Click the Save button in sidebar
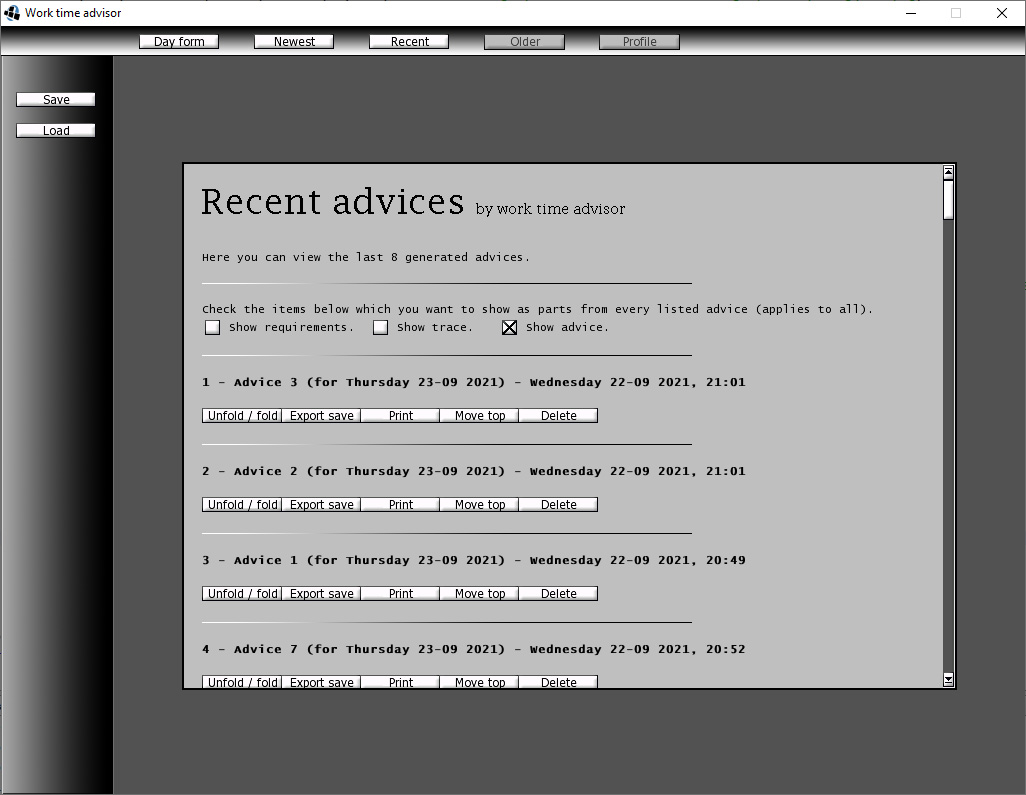Viewport: 1026px width, 795px height. click(x=56, y=99)
